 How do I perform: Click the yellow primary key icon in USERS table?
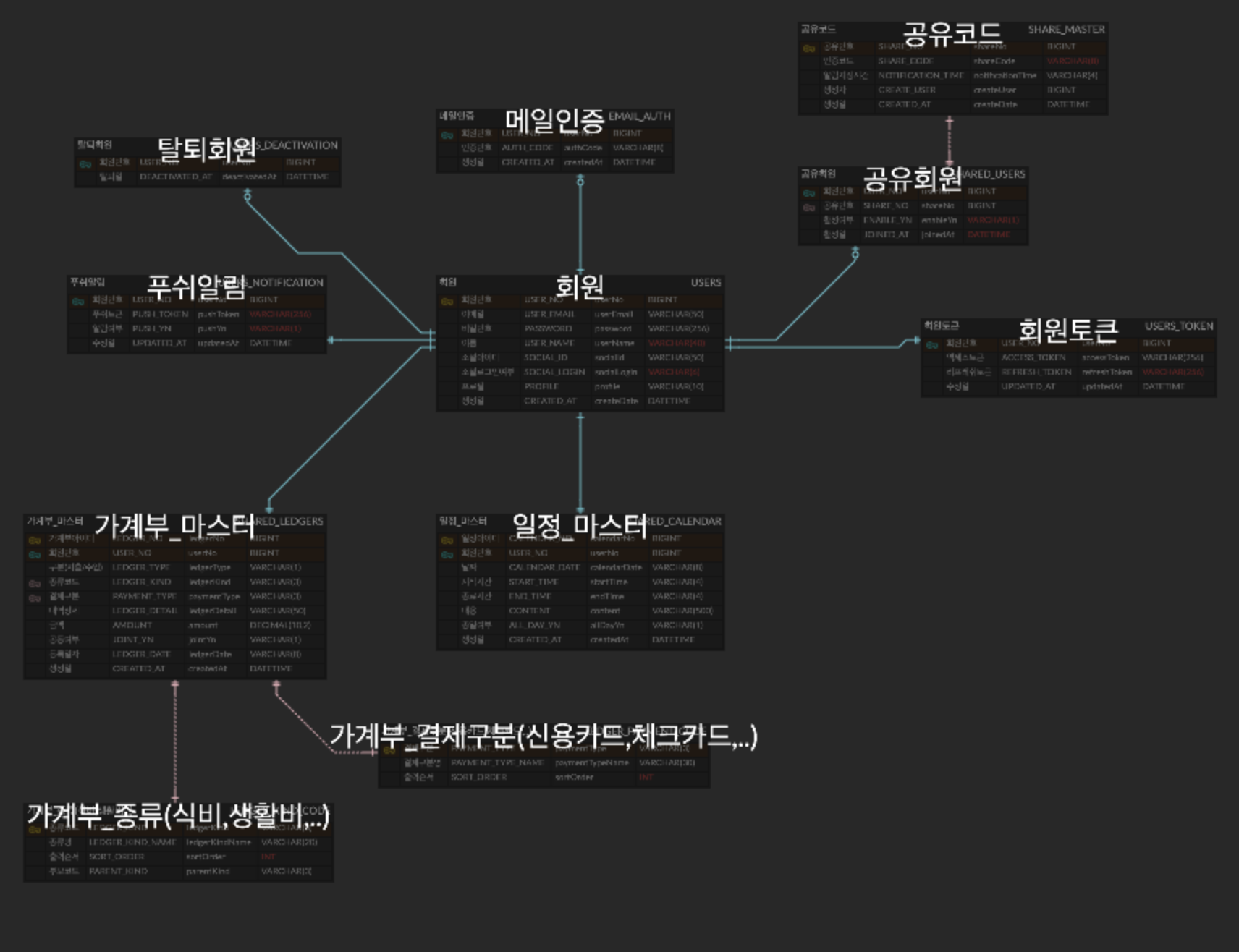tap(447, 301)
